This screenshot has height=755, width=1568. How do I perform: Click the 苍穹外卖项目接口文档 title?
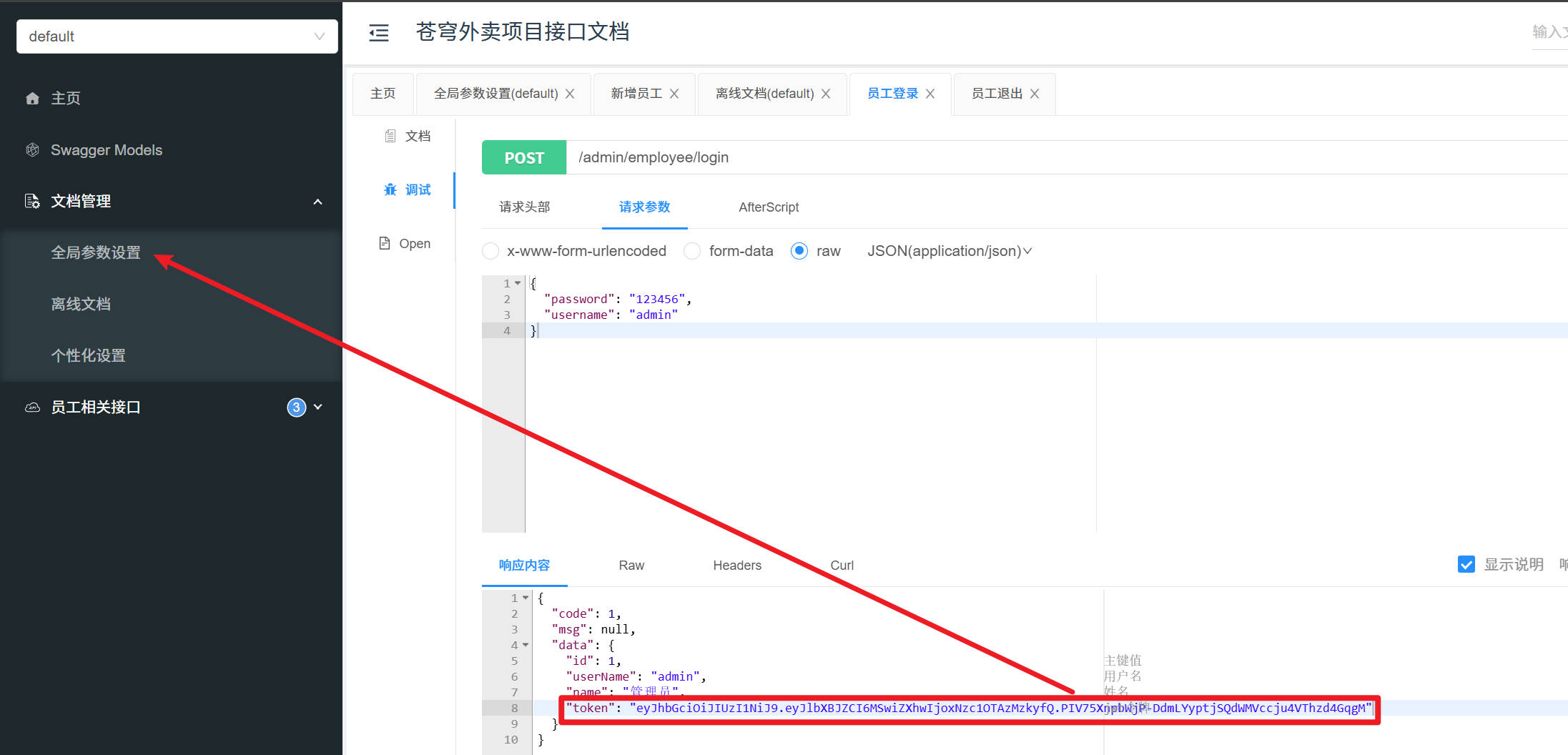pos(523,32)
